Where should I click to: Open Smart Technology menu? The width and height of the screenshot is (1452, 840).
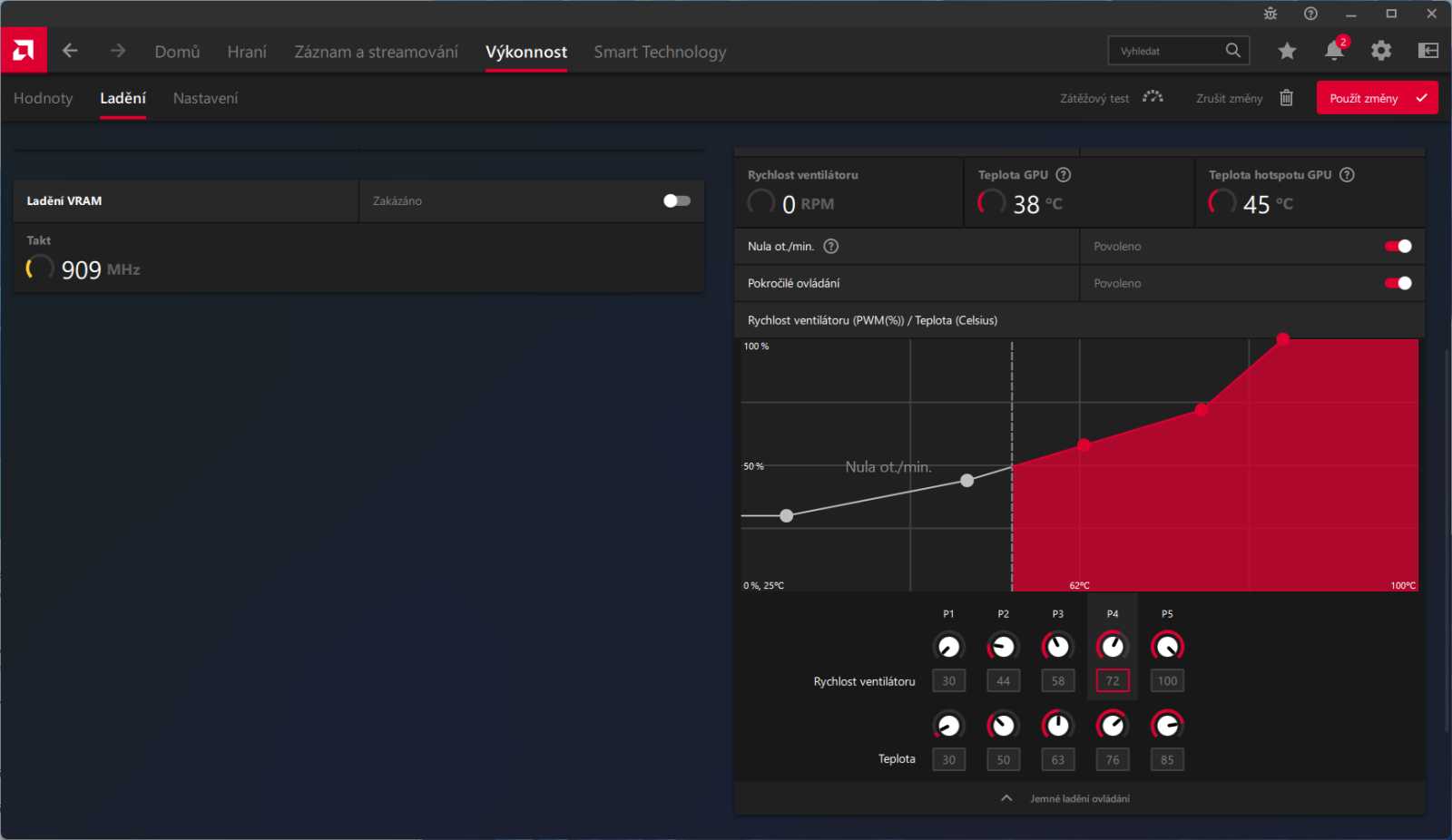[660, 52]
